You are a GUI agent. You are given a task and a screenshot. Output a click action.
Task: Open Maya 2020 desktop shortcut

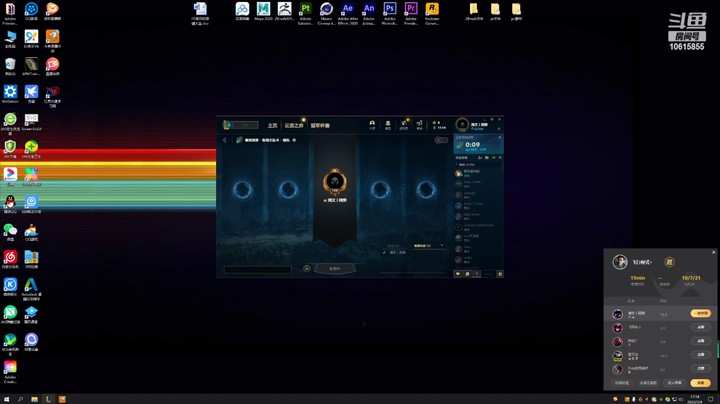[263, 11]
